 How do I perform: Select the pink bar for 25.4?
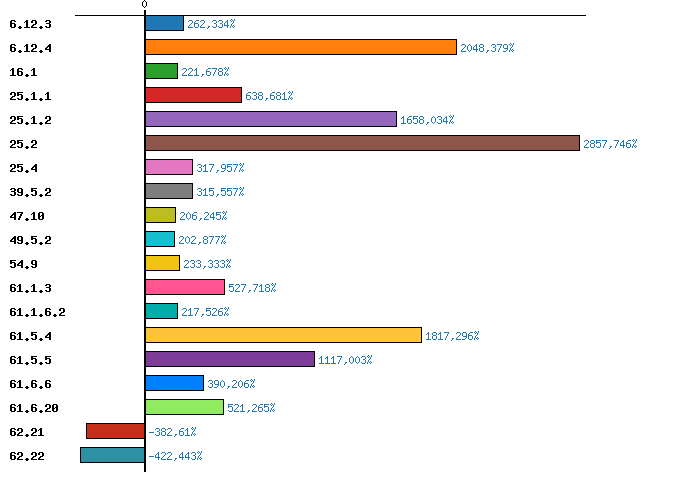tap(169, 167)
